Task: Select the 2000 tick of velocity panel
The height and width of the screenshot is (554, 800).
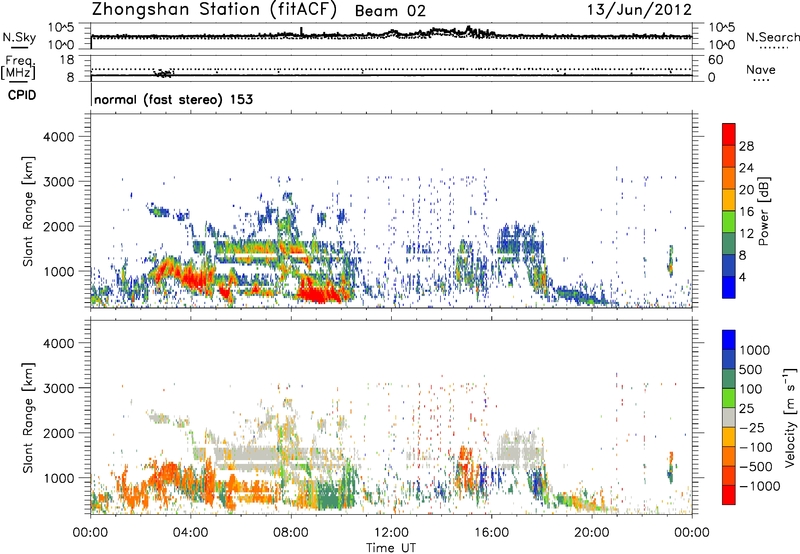Action: pyautogui.click(x=59, y=433)
